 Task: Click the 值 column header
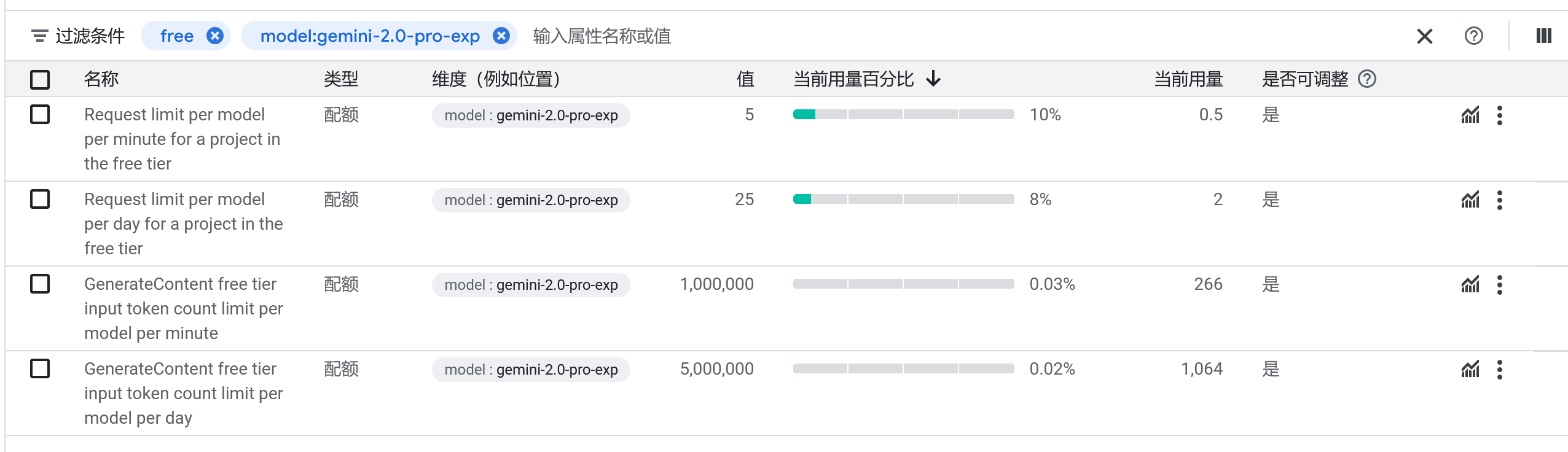745,79
